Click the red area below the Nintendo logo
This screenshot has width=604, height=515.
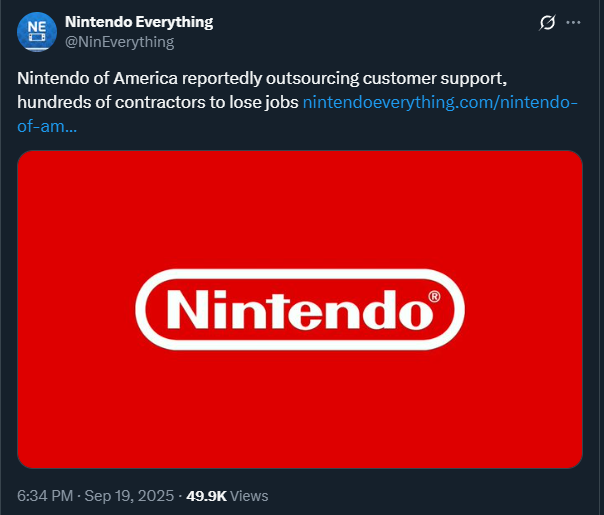[x=300, y=408]
